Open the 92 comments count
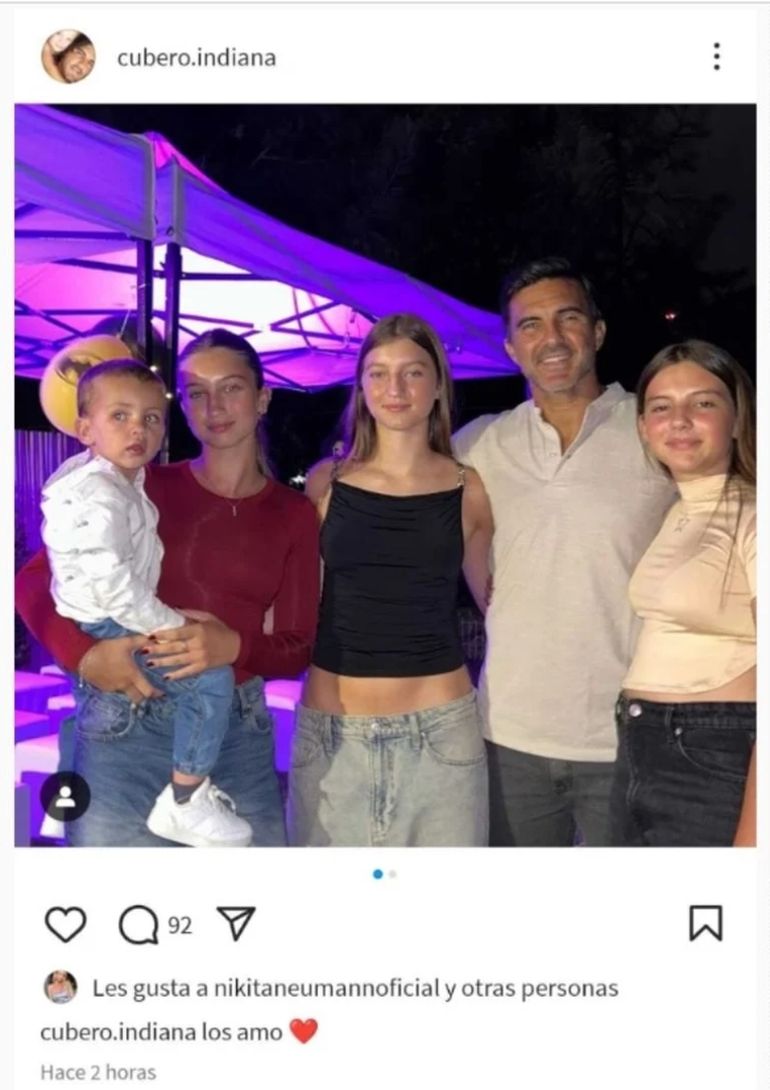 180,926
